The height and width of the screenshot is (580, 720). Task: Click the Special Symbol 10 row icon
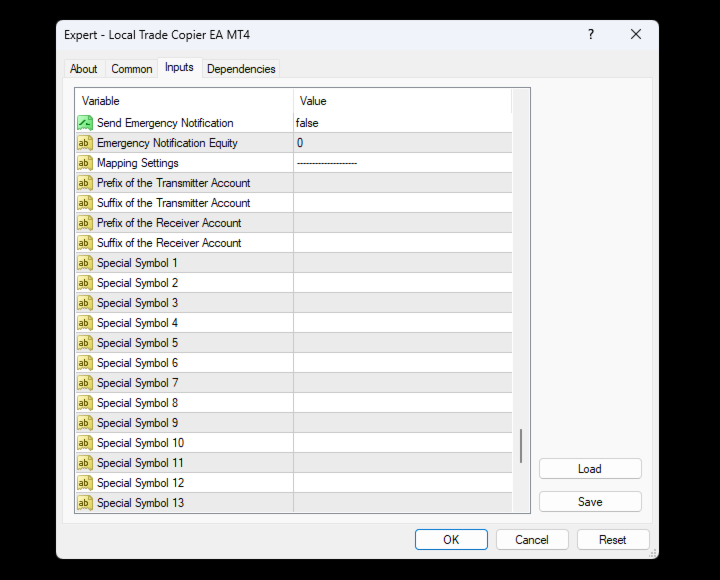pos(85,443)
